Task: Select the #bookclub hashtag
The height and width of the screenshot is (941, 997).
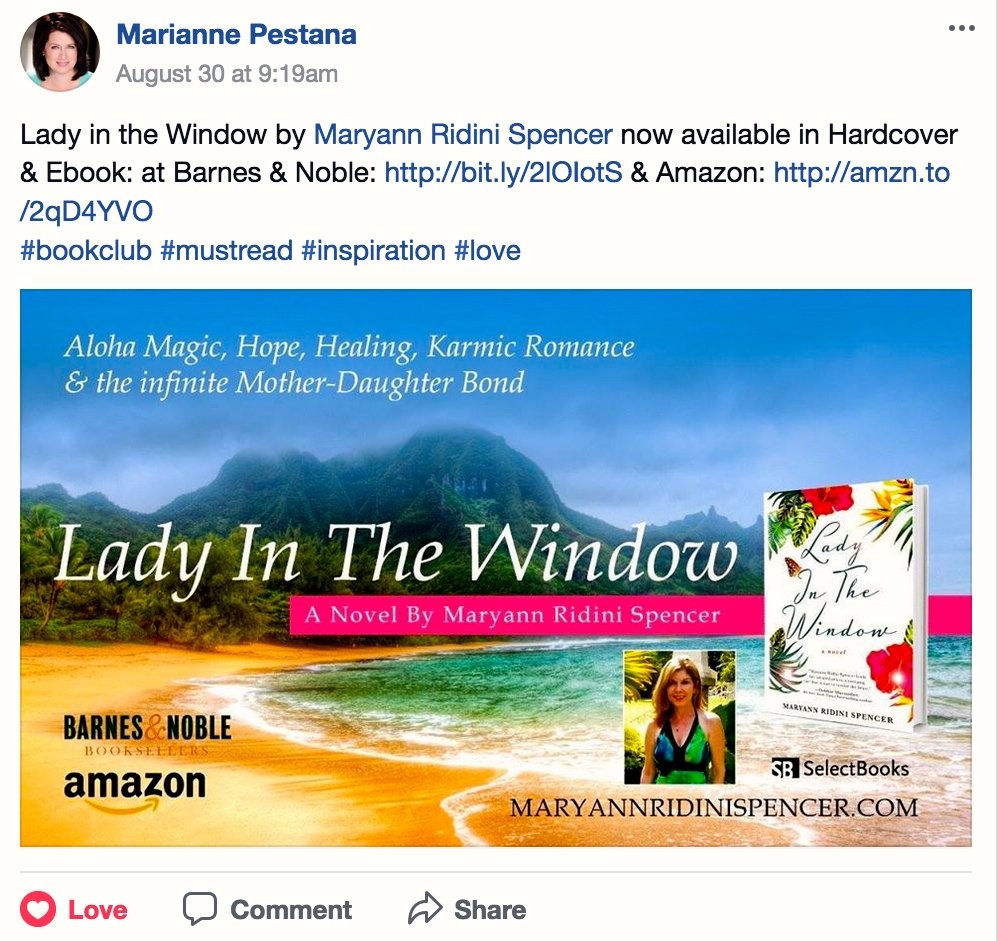Action: (x=86, y=251)
